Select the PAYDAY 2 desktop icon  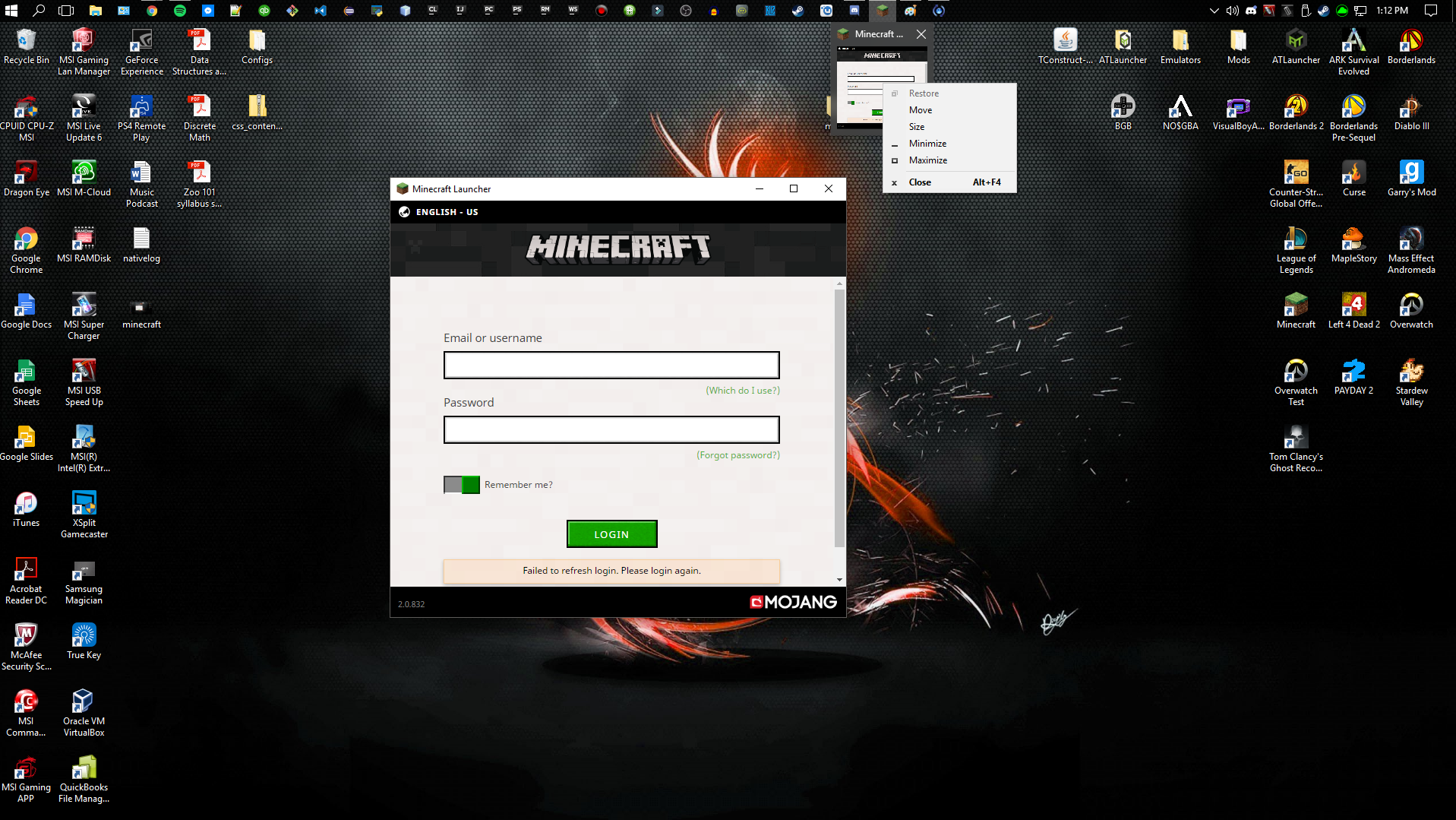(x=1354, y=377)
